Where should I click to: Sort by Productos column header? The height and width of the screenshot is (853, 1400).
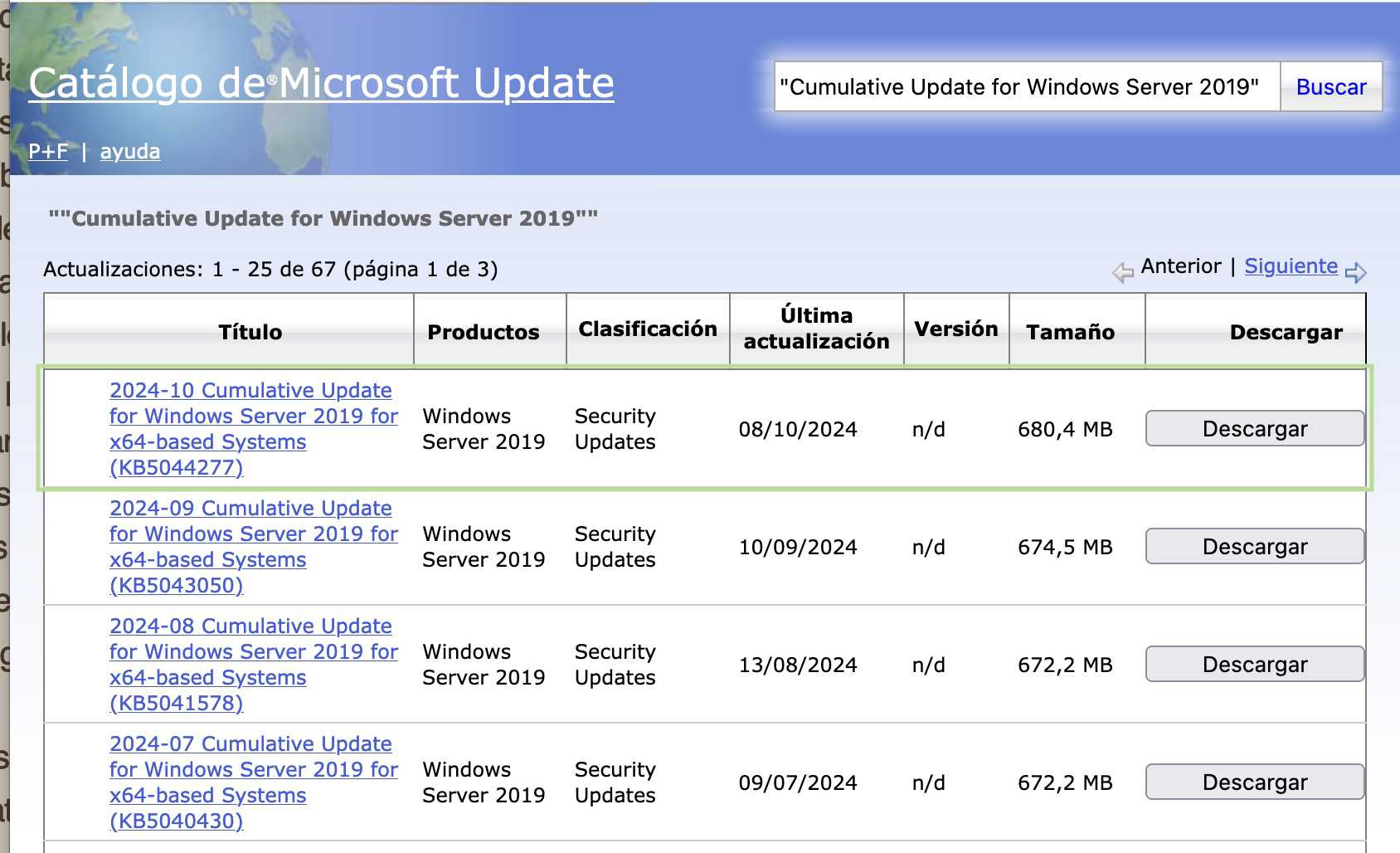[484, 332]
